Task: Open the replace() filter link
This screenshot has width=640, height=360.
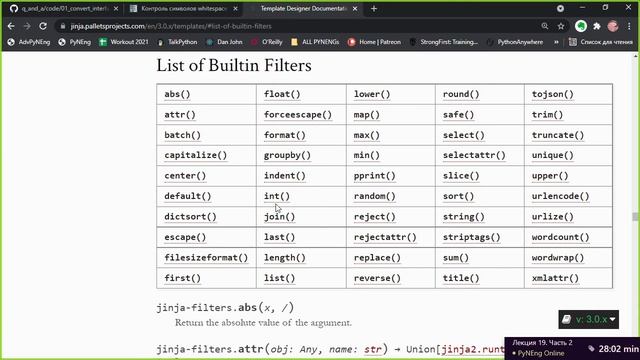Action: pyautogui.click(x=377, y=258)
